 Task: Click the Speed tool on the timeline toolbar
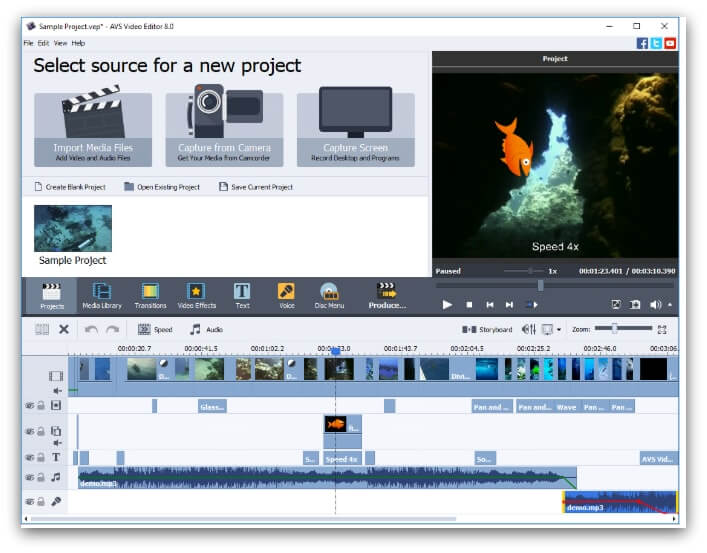point(155,330)
